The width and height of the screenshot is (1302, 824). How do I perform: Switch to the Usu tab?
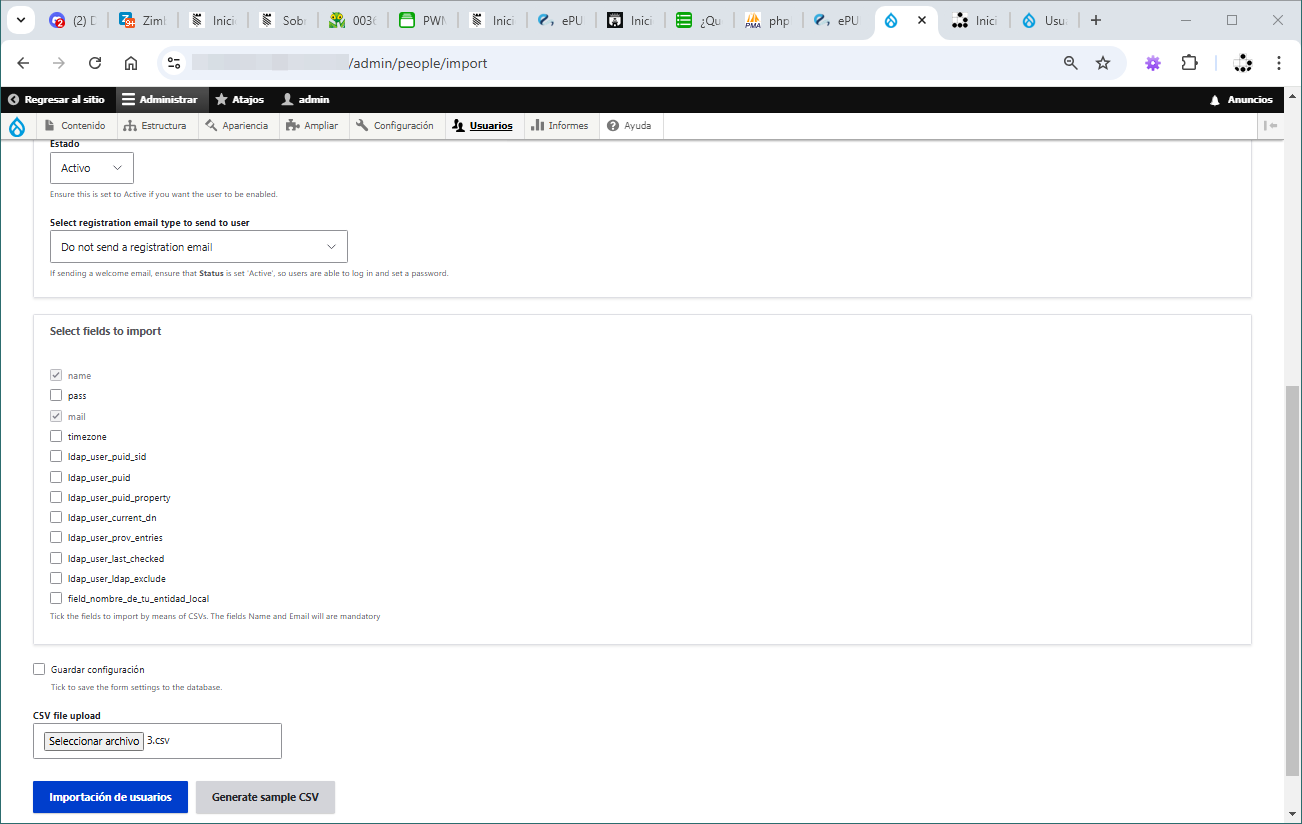pos(1044,20)
